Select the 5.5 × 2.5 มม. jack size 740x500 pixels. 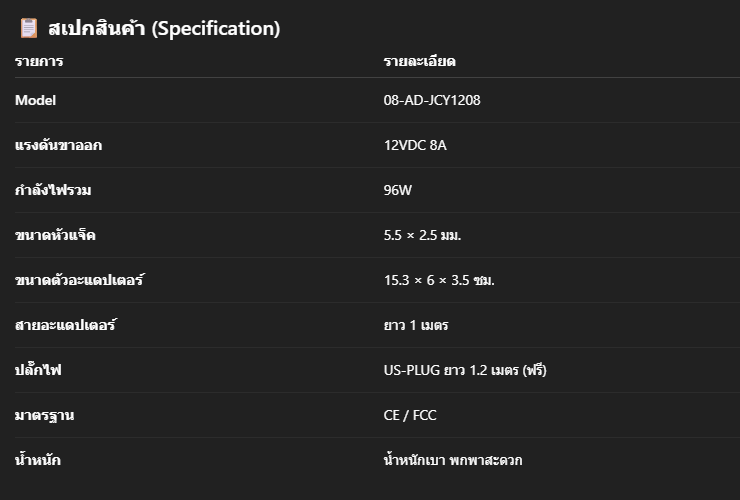(x=422, y=235)
